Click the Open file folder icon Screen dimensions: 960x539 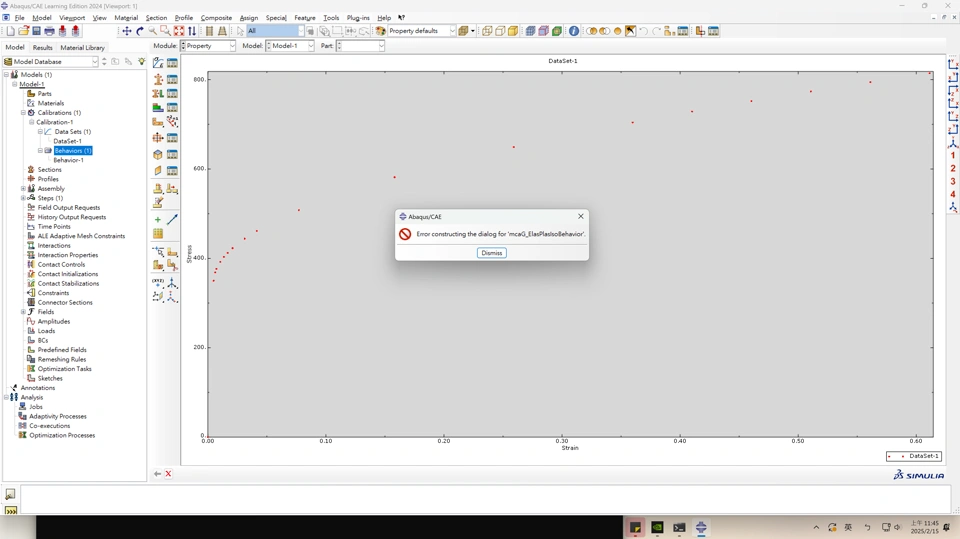[23, 31]
